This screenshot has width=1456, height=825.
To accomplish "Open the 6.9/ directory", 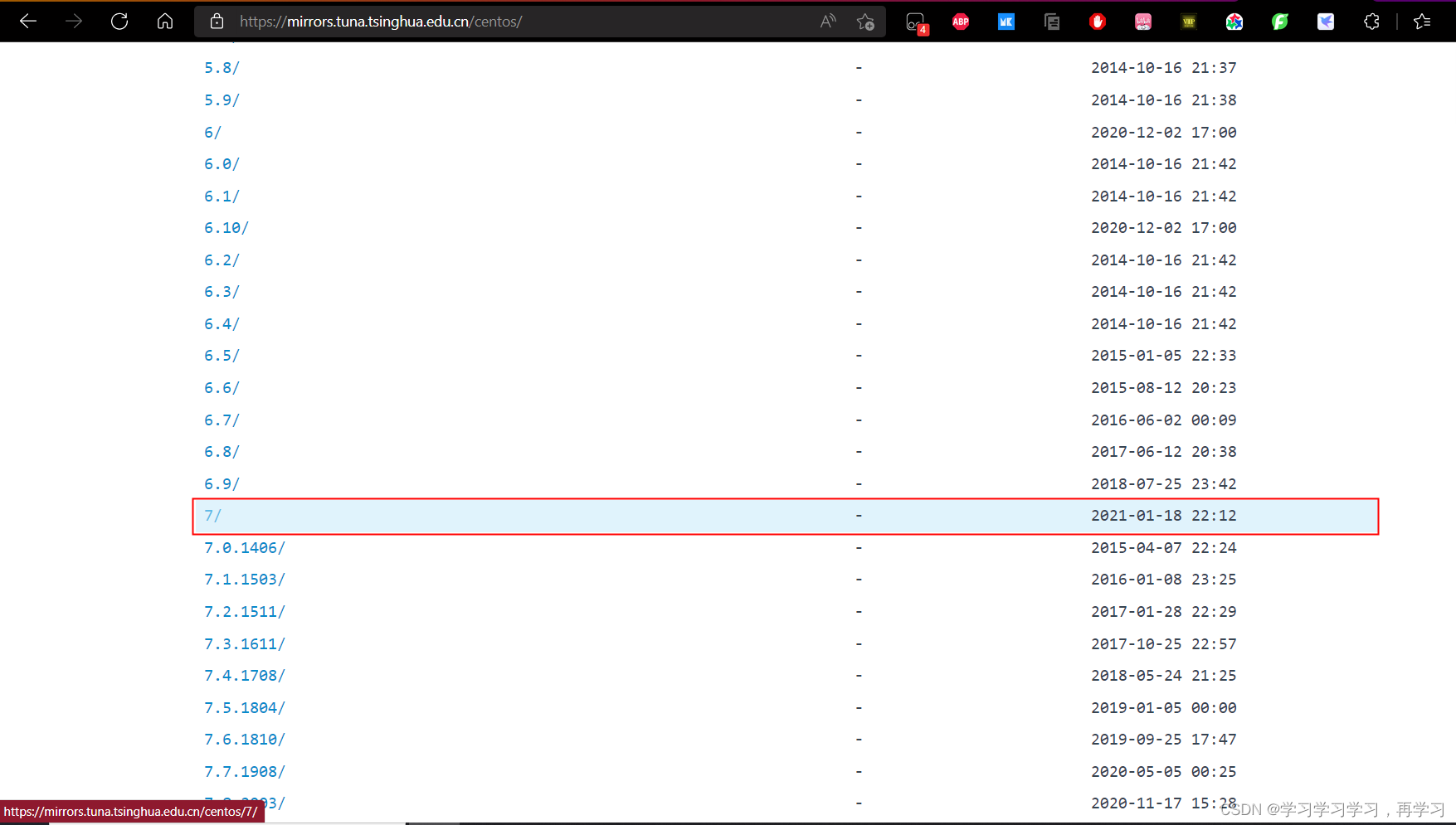I will [222, 484].
